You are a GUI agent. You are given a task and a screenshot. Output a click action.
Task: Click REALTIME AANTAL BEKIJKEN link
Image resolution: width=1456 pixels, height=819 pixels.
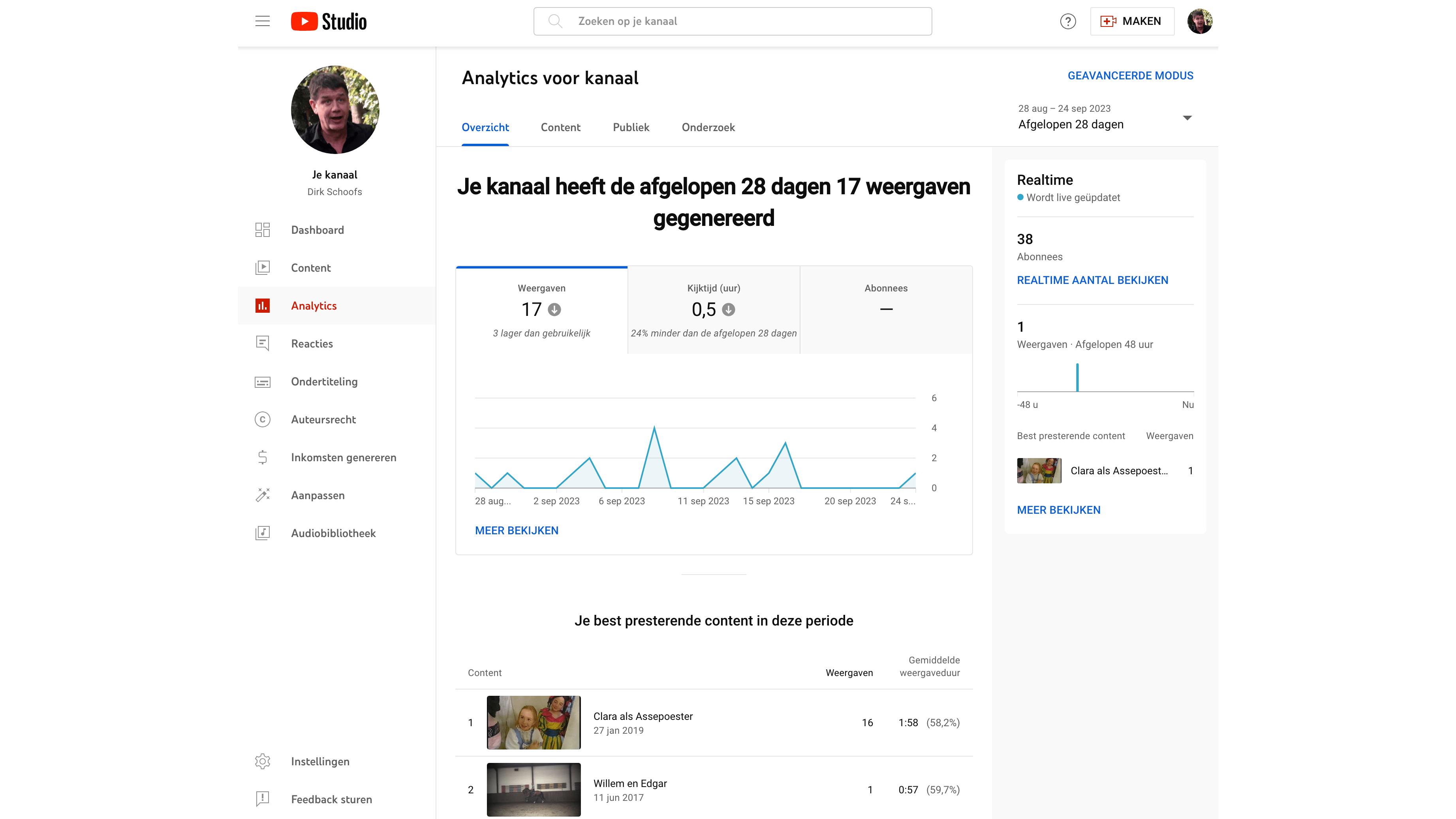1092,280
